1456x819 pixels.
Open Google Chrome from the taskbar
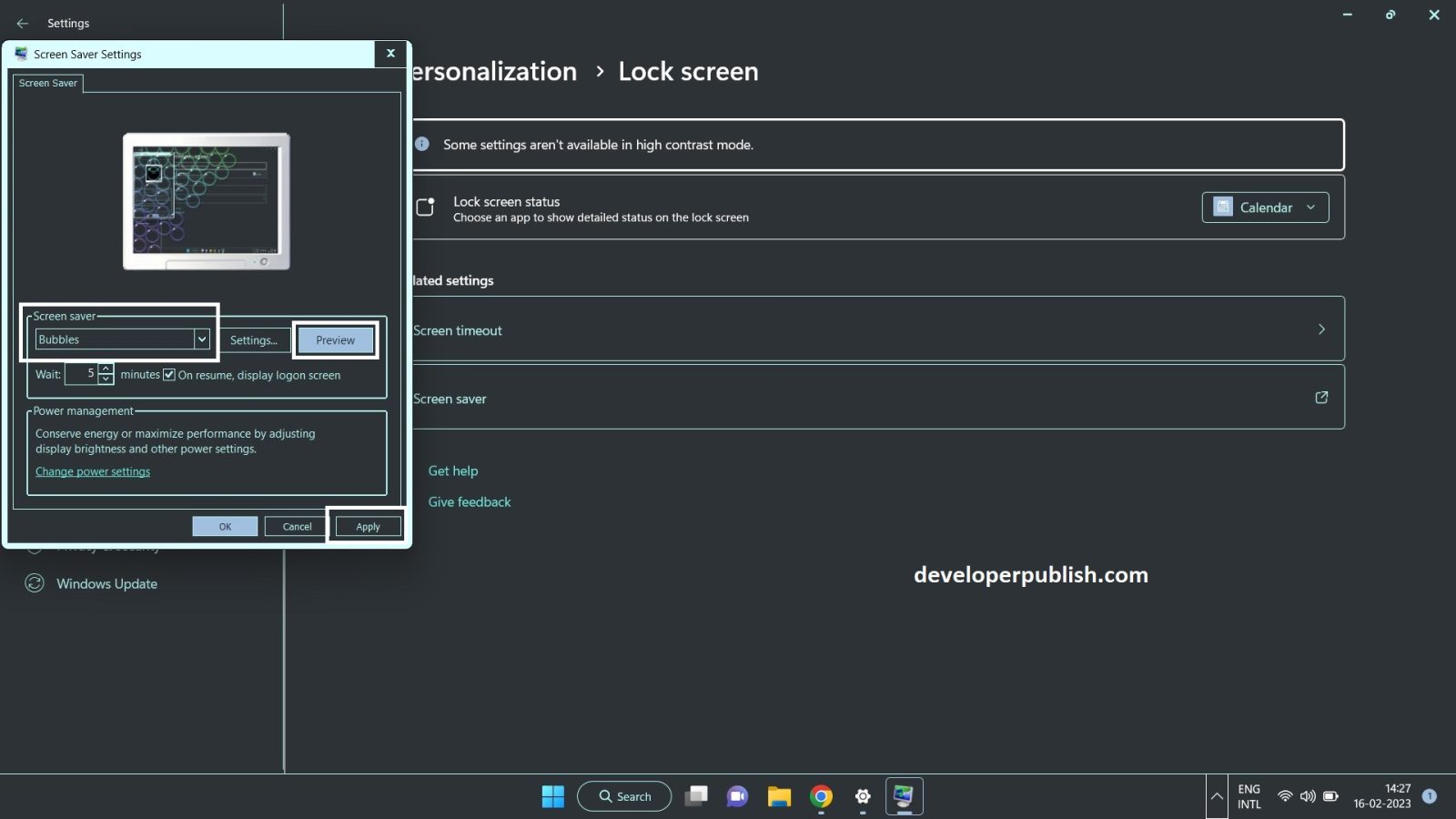tap(820, 796)
